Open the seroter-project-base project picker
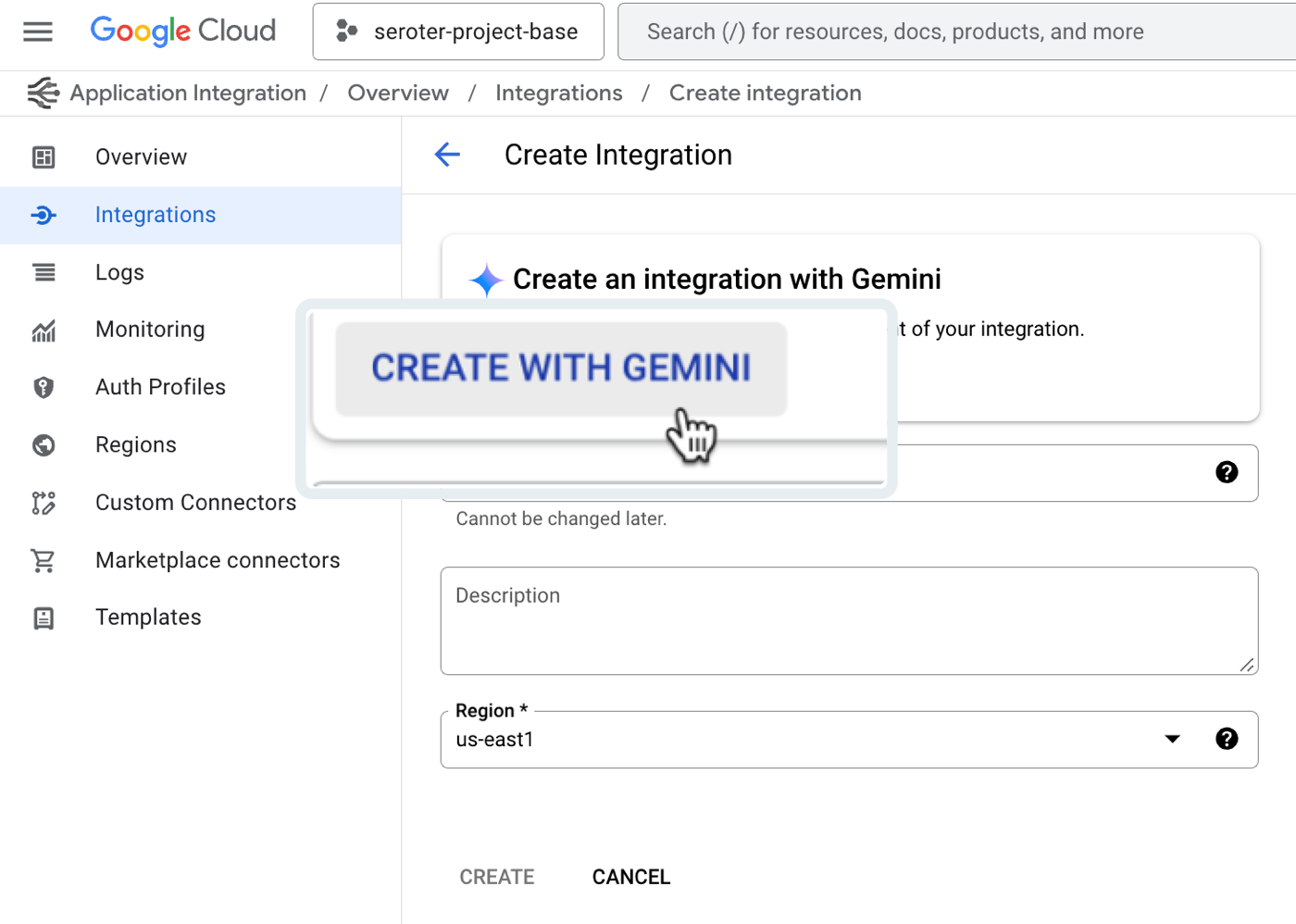The width and height of the screenshot is (1296, 924). 458,31
